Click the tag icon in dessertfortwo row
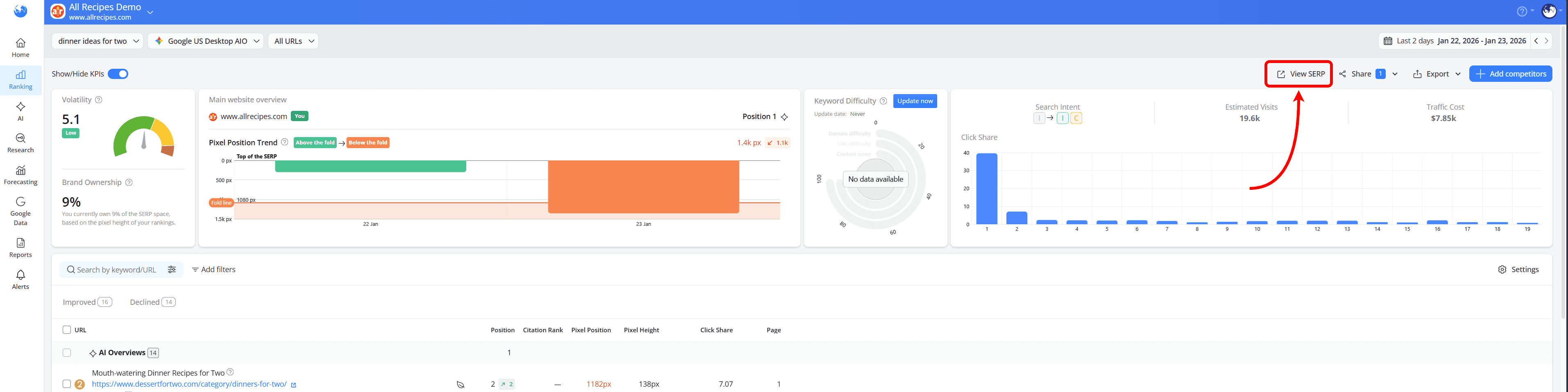1568x392 pixels. (461, 385)
